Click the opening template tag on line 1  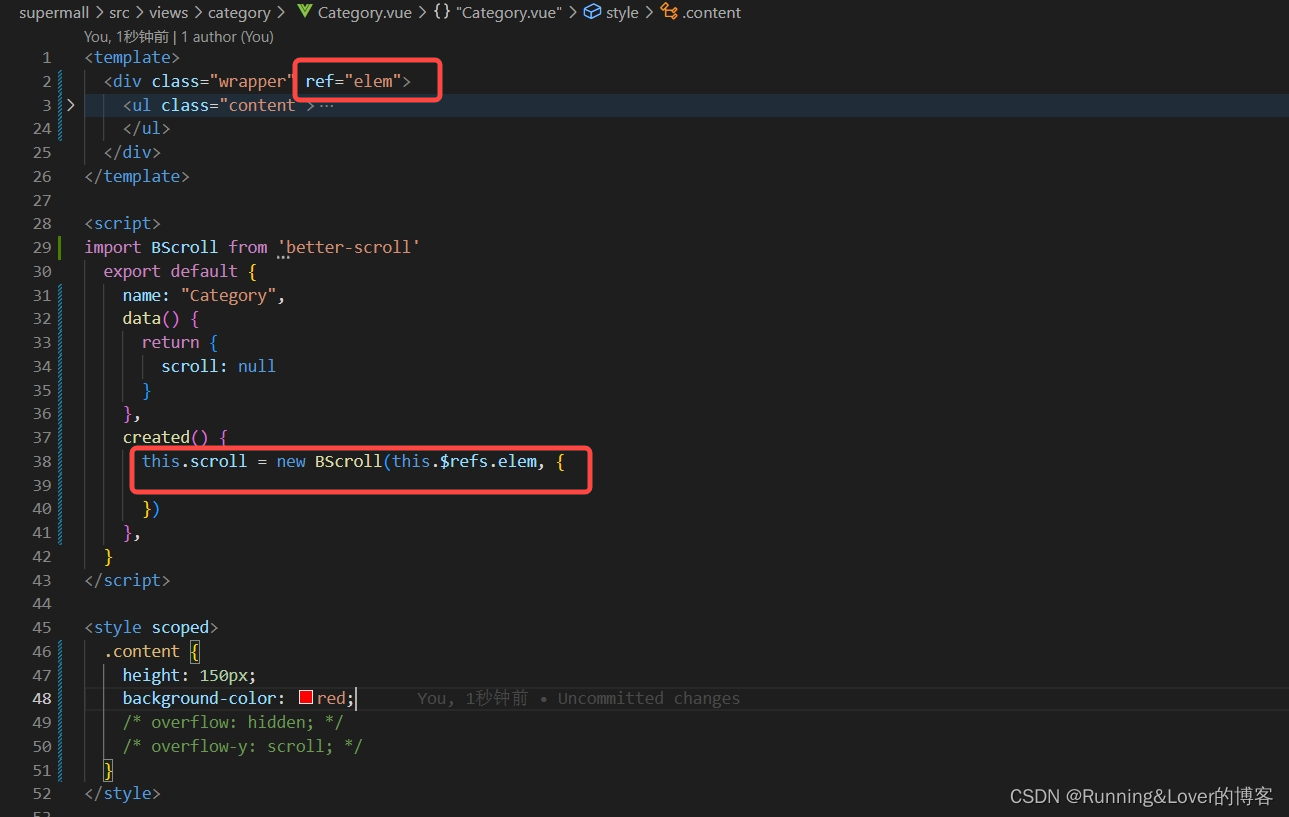point(132,57)
